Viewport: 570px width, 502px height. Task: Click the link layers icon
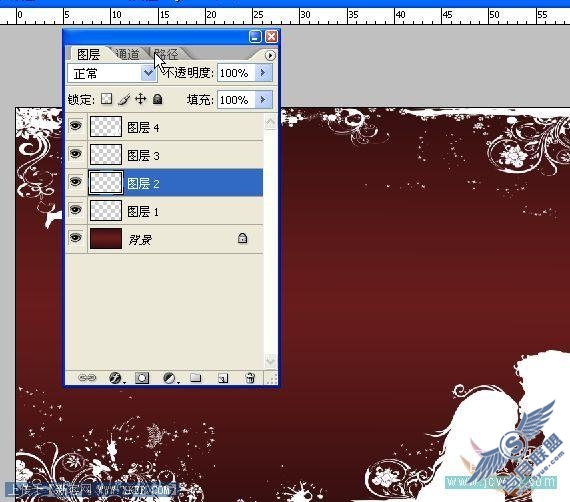pos(87,378)
